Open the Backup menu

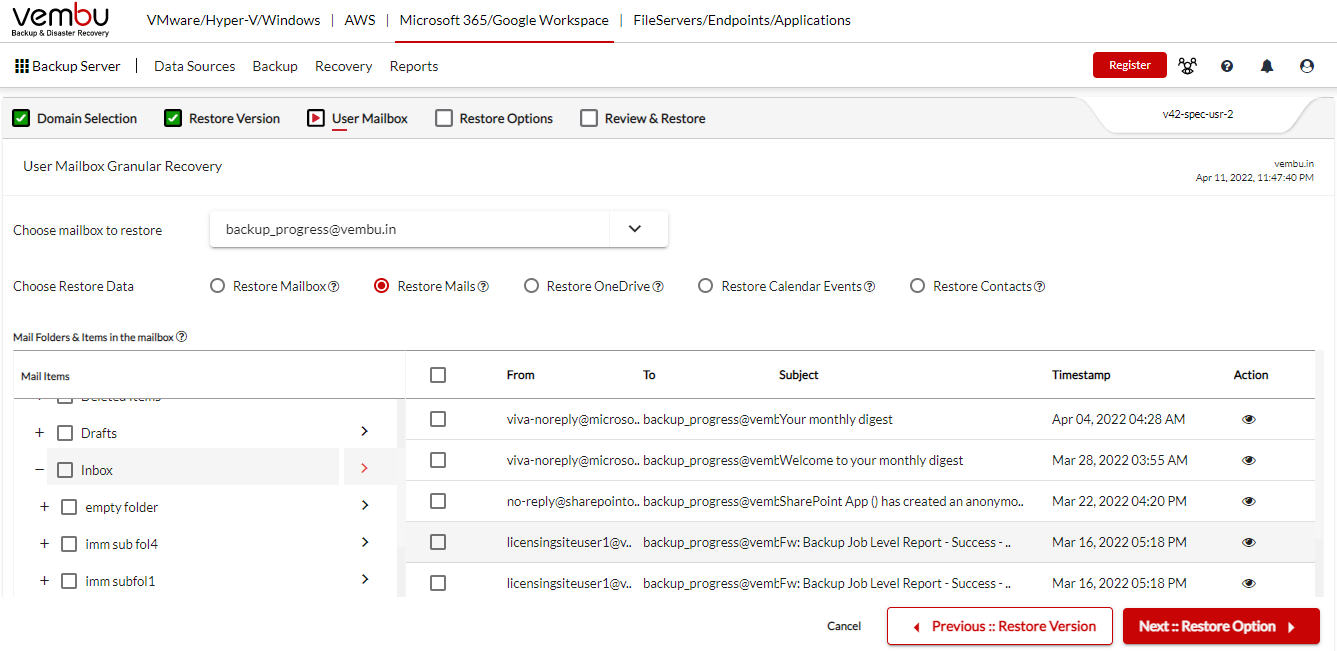275,66
